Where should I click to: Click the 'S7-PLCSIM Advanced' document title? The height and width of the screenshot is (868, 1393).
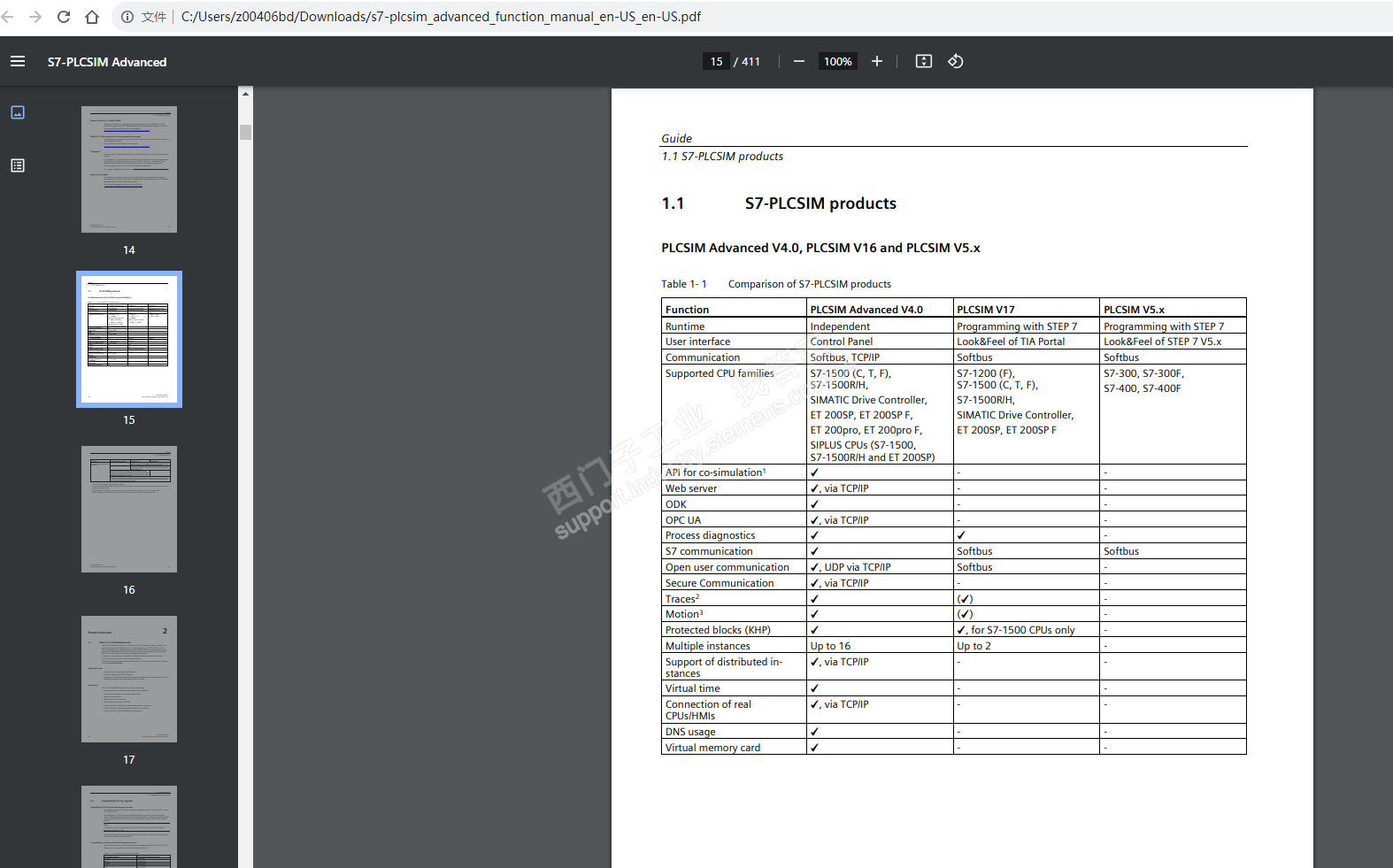107,62
